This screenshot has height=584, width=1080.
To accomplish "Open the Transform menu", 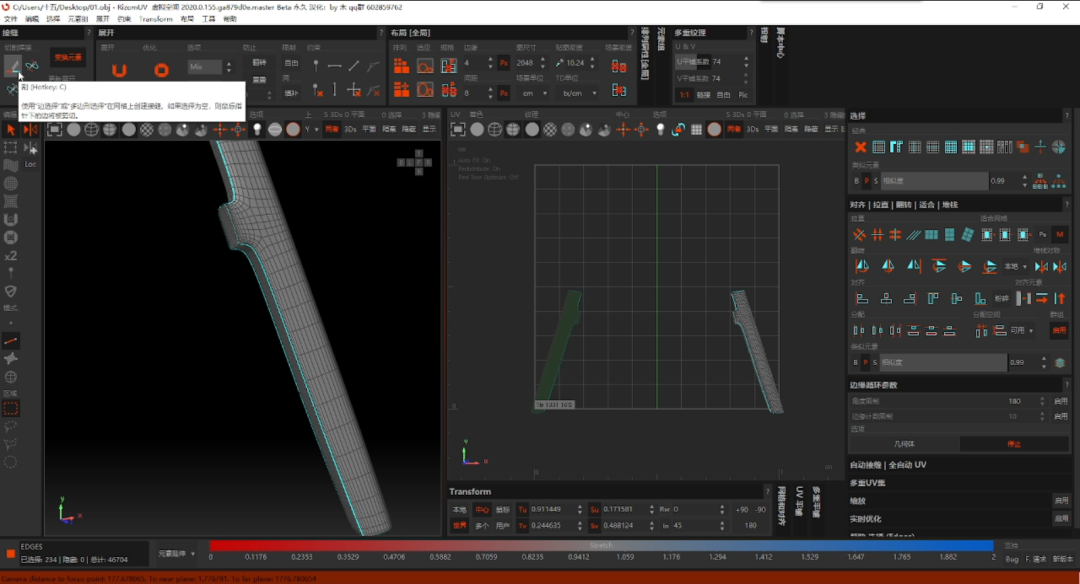I will pyautogui.click(x=156, y=19).
